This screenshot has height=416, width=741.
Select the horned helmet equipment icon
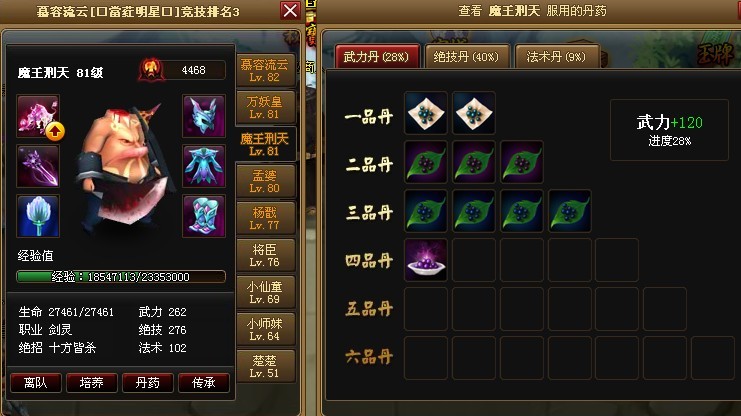pos(204,116)
